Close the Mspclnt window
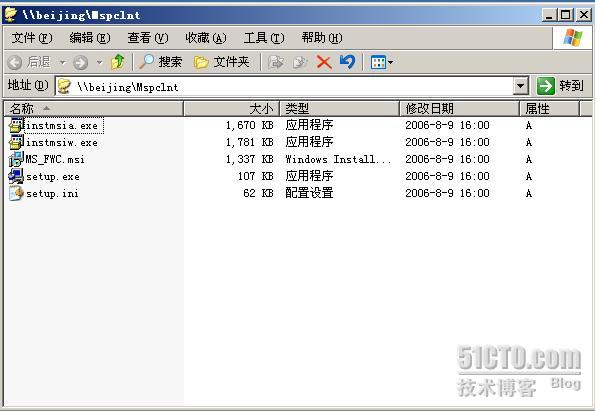The image size is (595, 411). 583,15
